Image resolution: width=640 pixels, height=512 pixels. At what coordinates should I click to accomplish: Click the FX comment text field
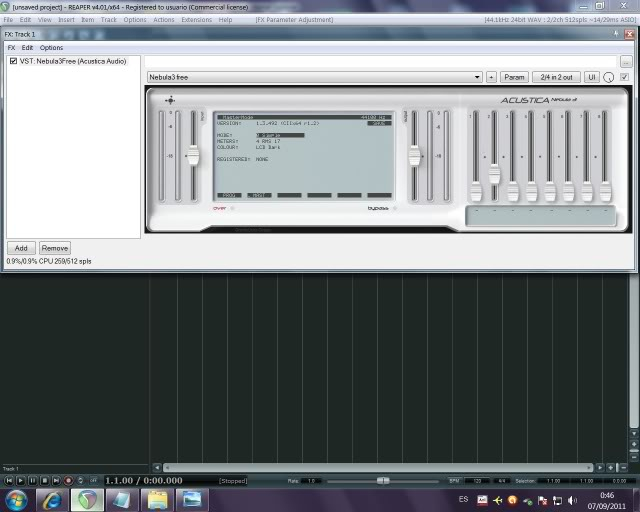tap(380, 62)
